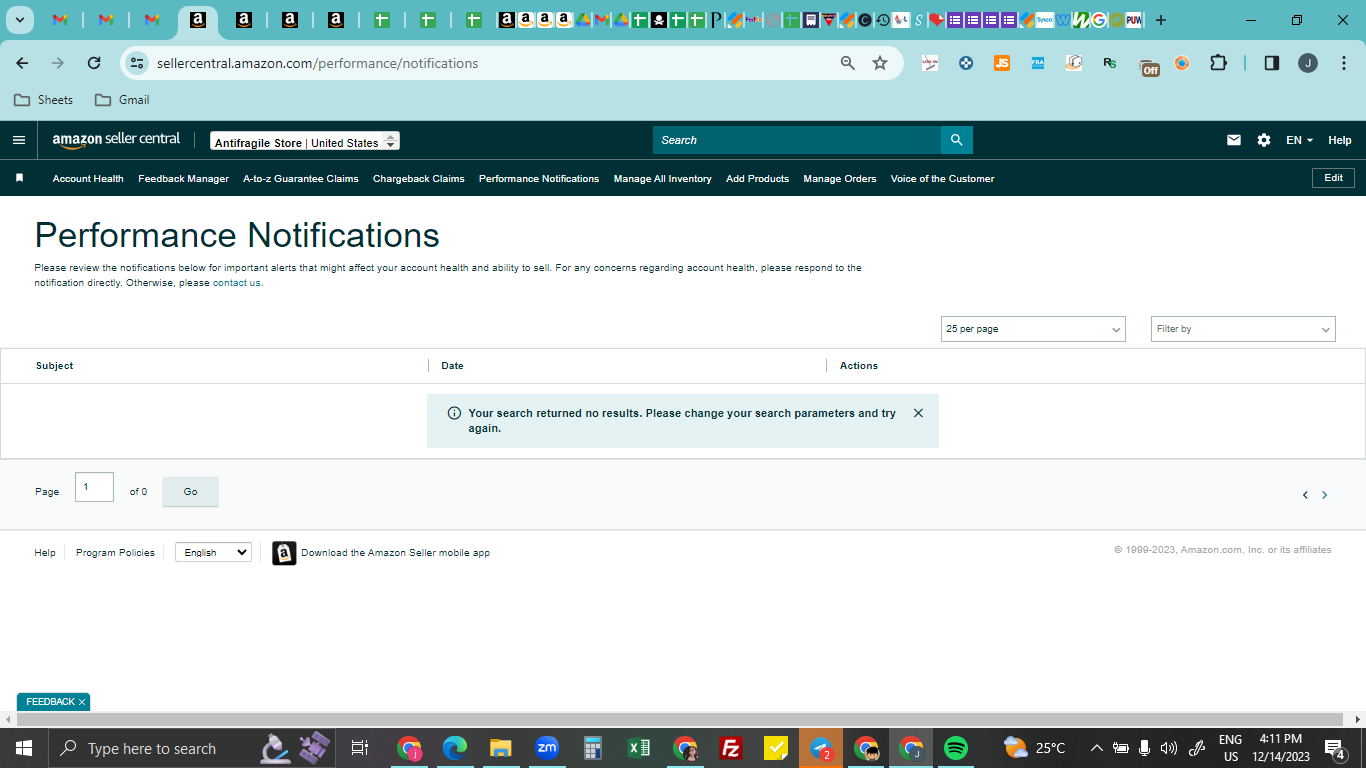Open the Gmail bookmarks folder

click(122, 100)
